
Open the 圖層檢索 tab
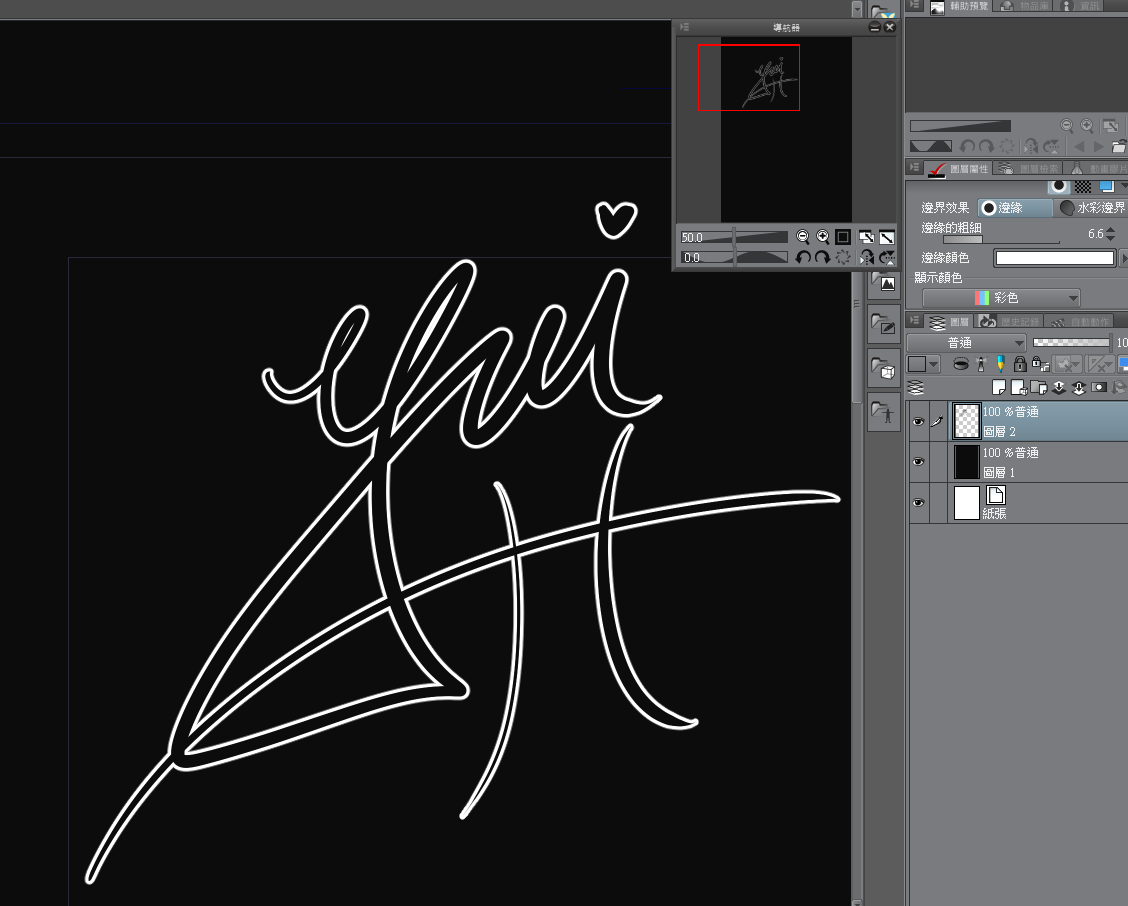click(1029, 169)
